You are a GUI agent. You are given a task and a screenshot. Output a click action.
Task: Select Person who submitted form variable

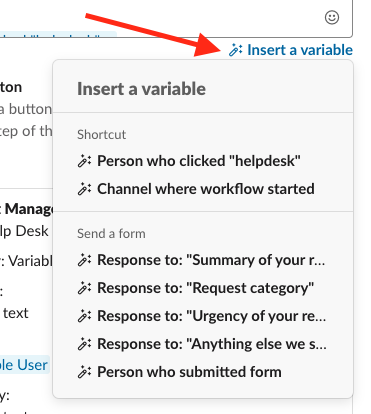[179, 372]
